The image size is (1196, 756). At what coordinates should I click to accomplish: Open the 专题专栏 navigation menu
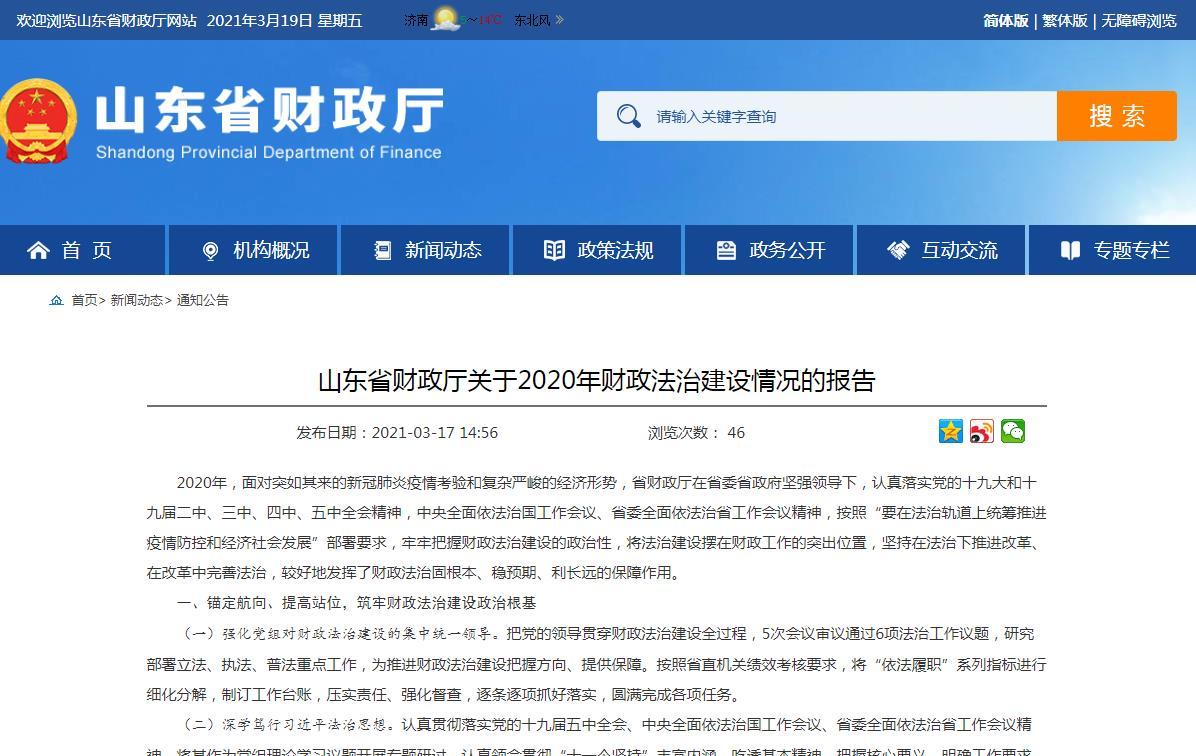point(1115,250)
